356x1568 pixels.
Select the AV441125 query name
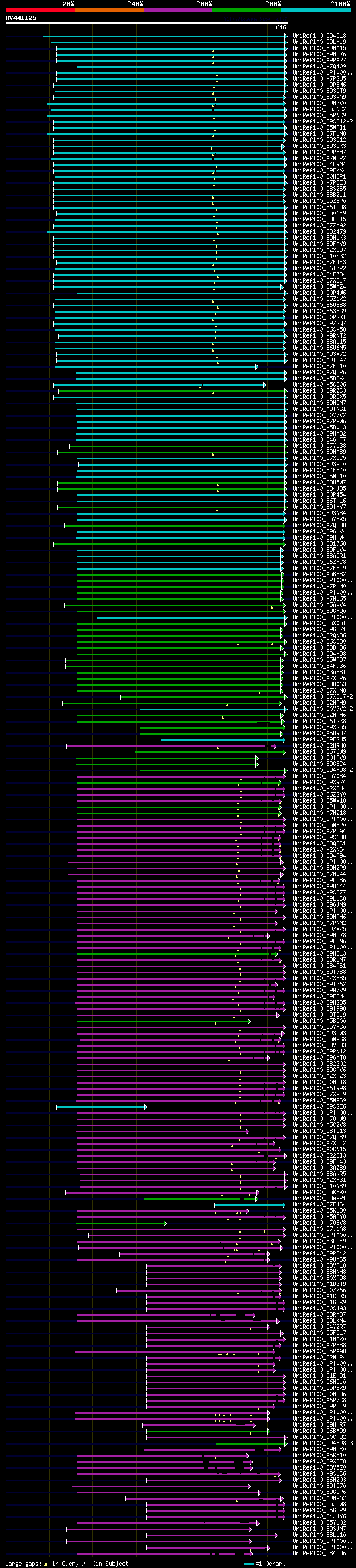pos(21,18)
